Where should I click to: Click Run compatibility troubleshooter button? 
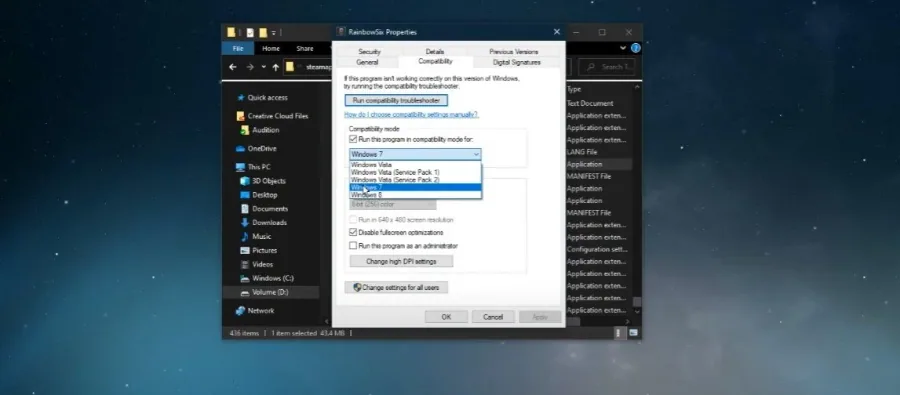click(x=396, y=100)
